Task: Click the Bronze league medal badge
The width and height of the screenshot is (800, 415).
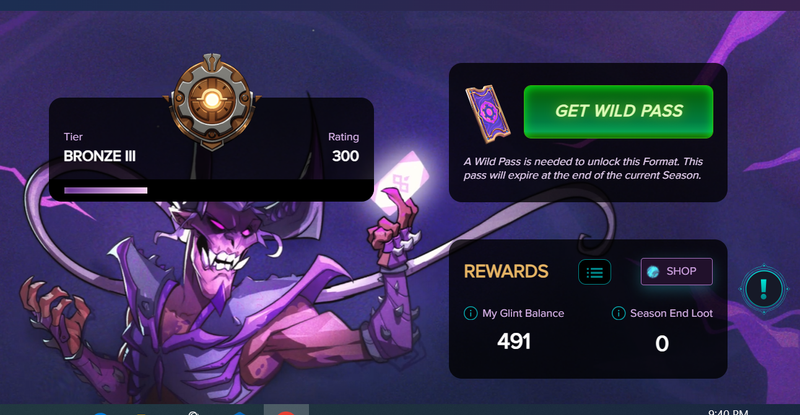Action: [212, 101]
